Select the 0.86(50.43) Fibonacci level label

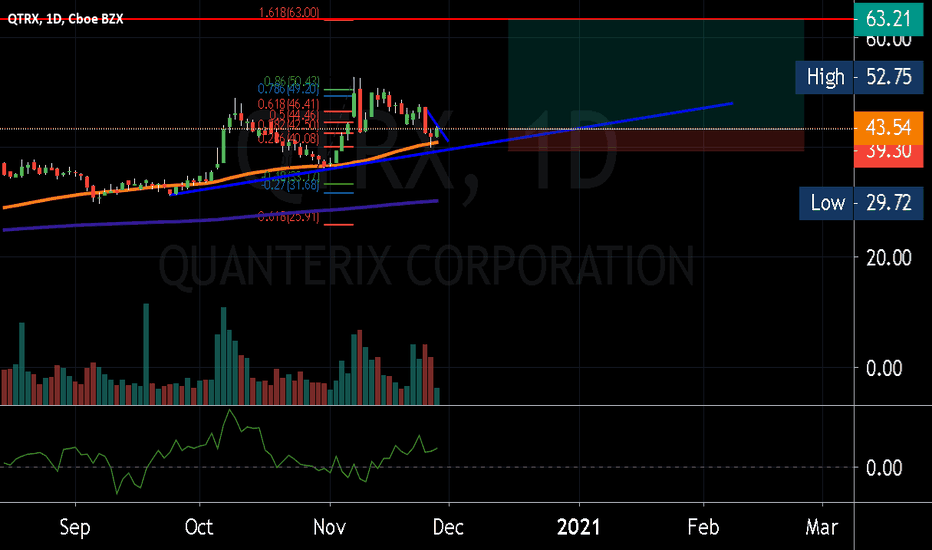[x=291, y=81]
